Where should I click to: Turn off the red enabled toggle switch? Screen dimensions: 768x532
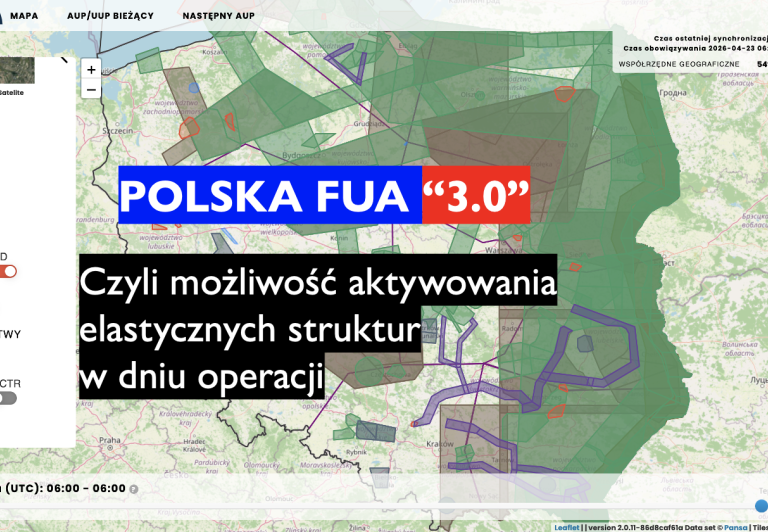tap(8, 271)
